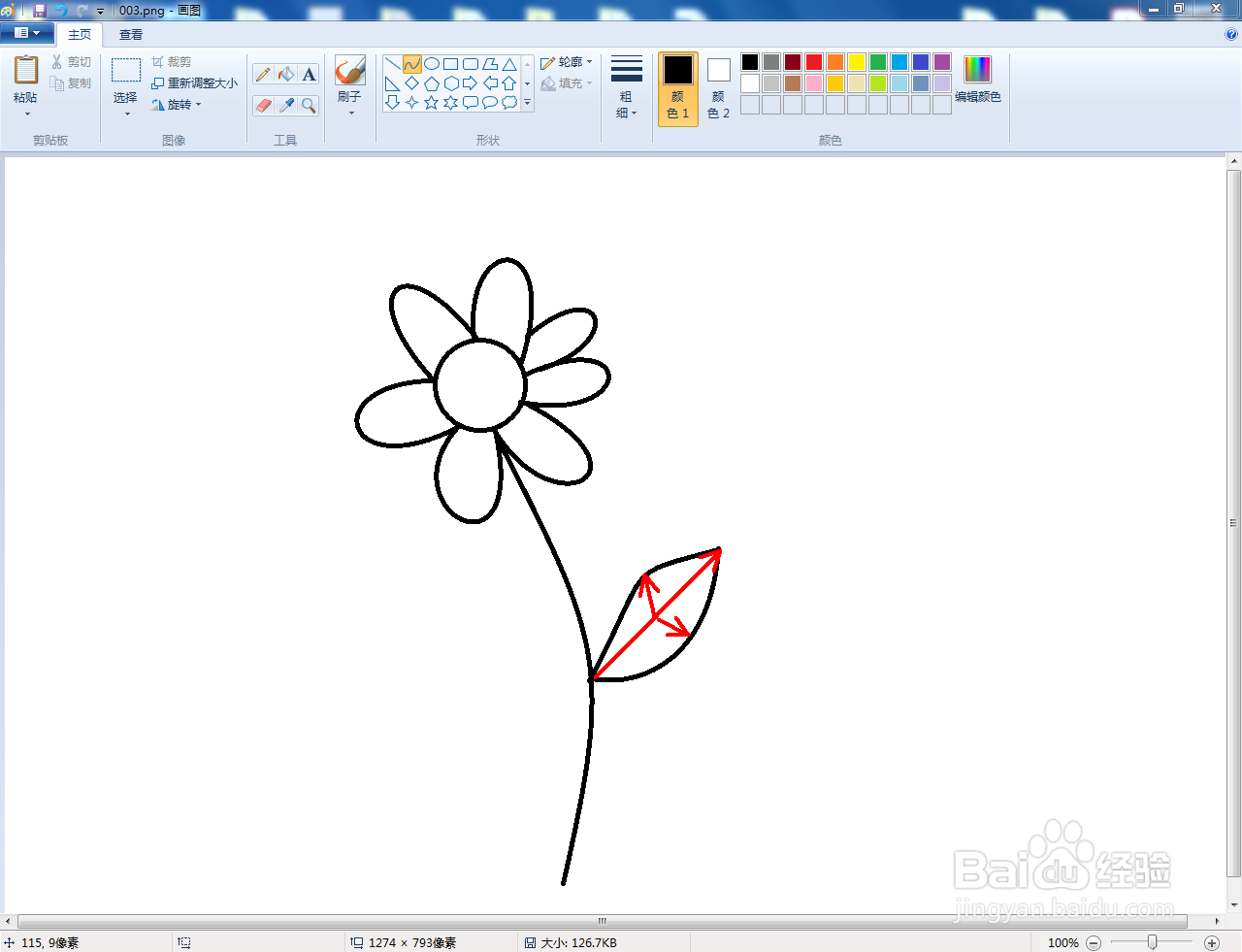
Task: Click the zoom in plus button
Action: 1212,942
